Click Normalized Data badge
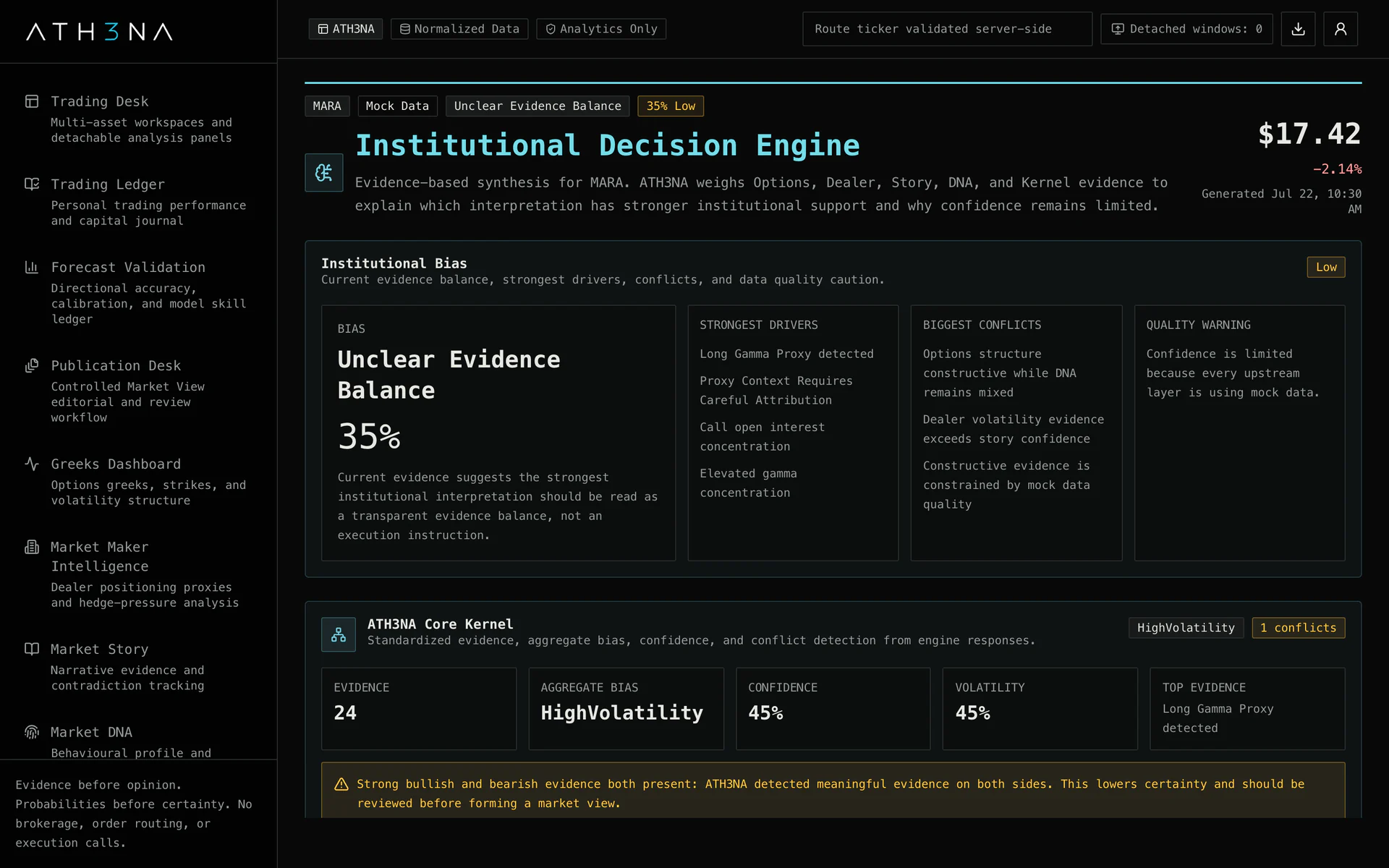The image size is (1389, 868). pyautogui.click(x=459, y=29)
